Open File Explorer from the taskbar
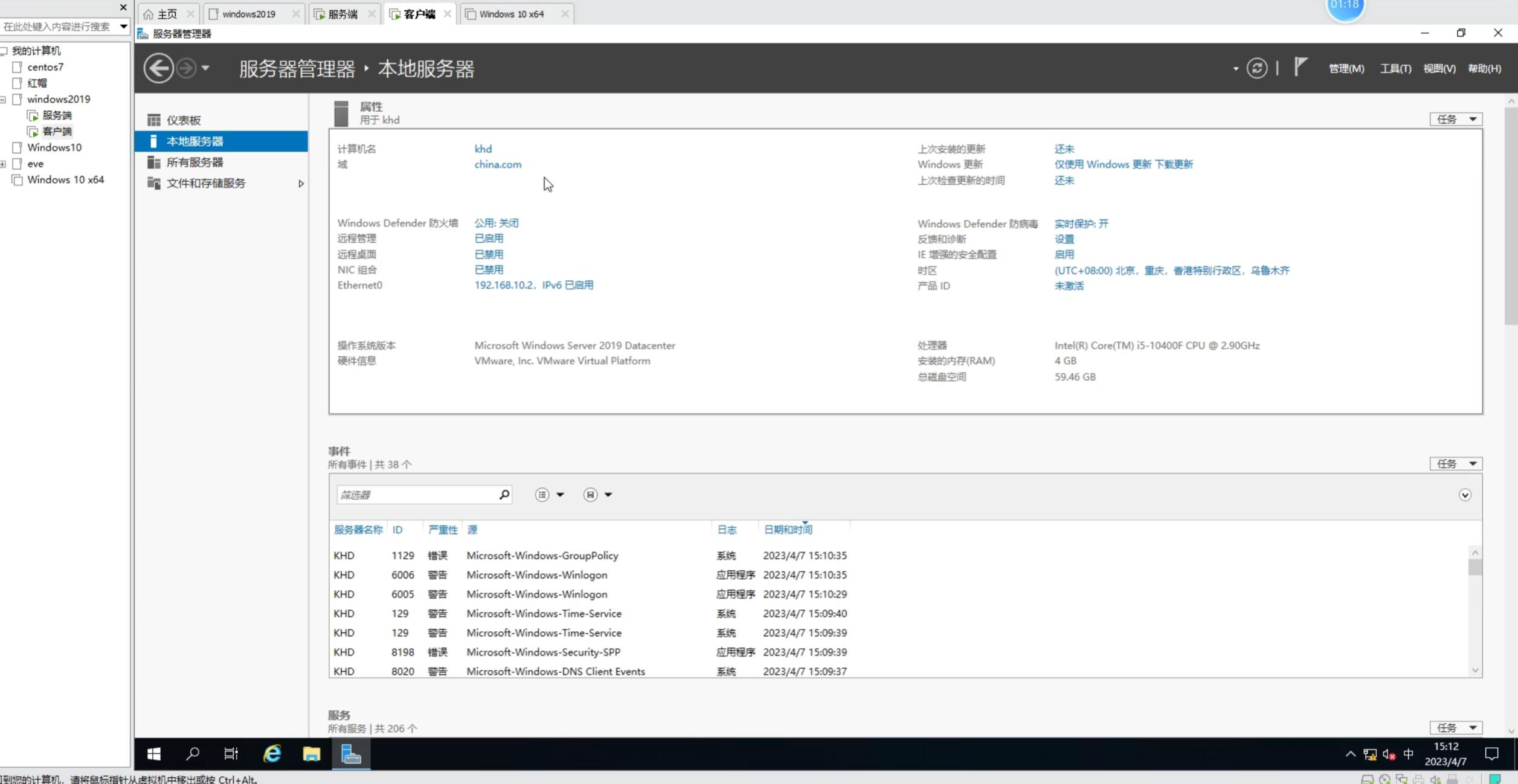 (311, 753)
